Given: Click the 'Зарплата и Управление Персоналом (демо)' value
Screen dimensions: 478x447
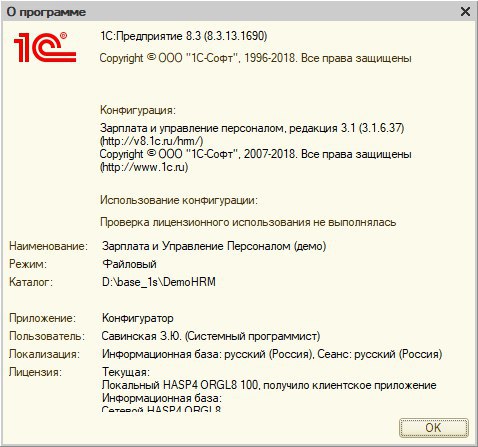Looking at the screenshot, I should click(214, 246).
